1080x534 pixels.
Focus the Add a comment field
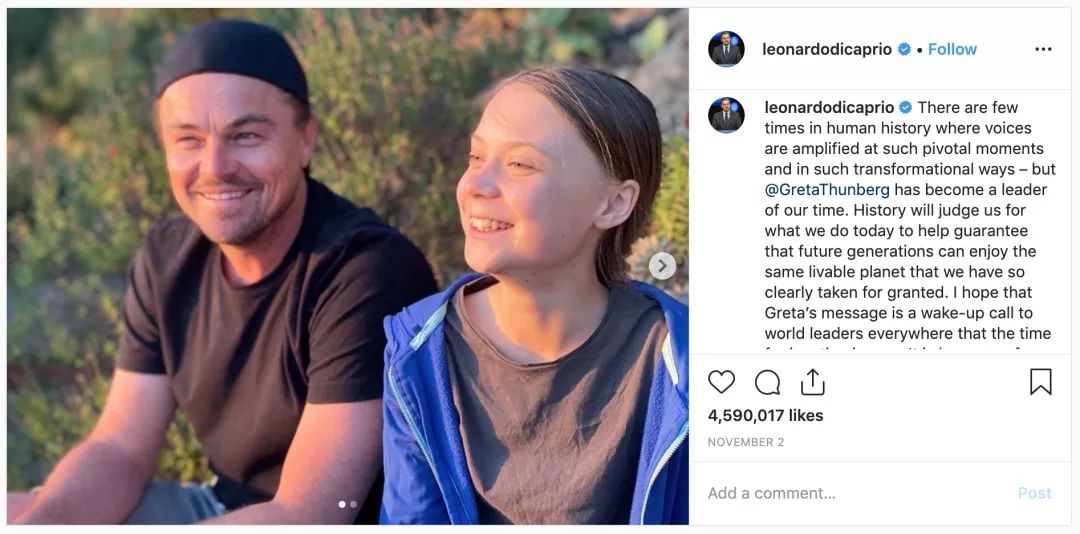850,493
